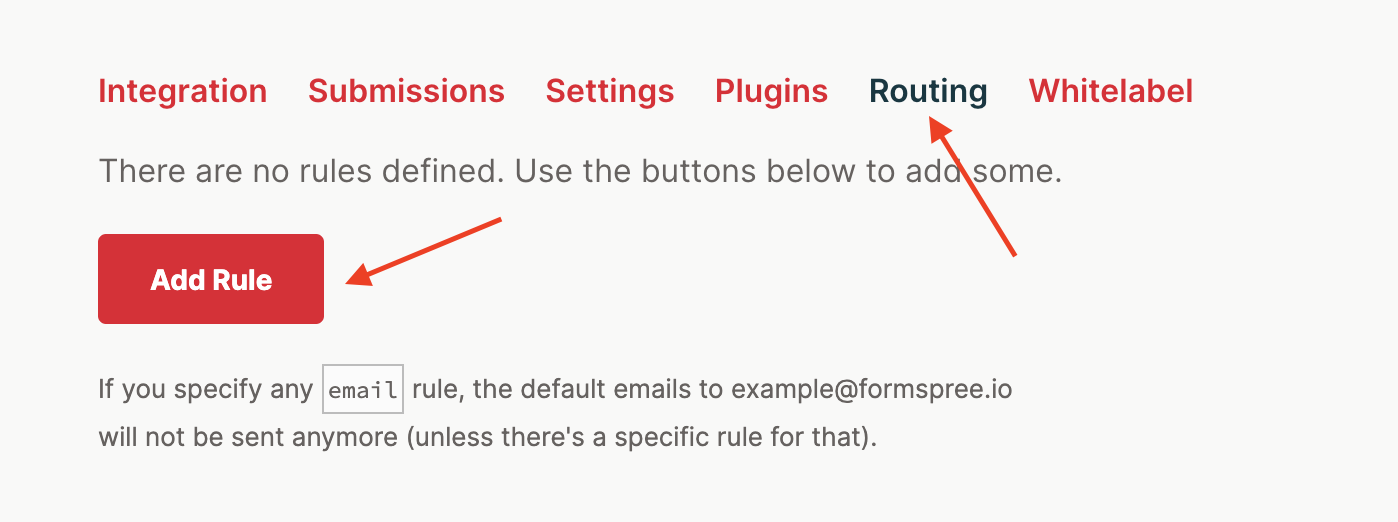Click the red arrow pointing at Routing
1398x522 pixels.
click(973, 186)
